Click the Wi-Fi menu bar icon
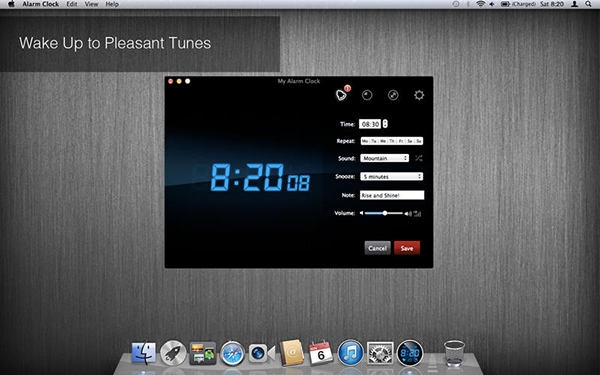The height and width of the screenshot is (375, 600). 480,4
